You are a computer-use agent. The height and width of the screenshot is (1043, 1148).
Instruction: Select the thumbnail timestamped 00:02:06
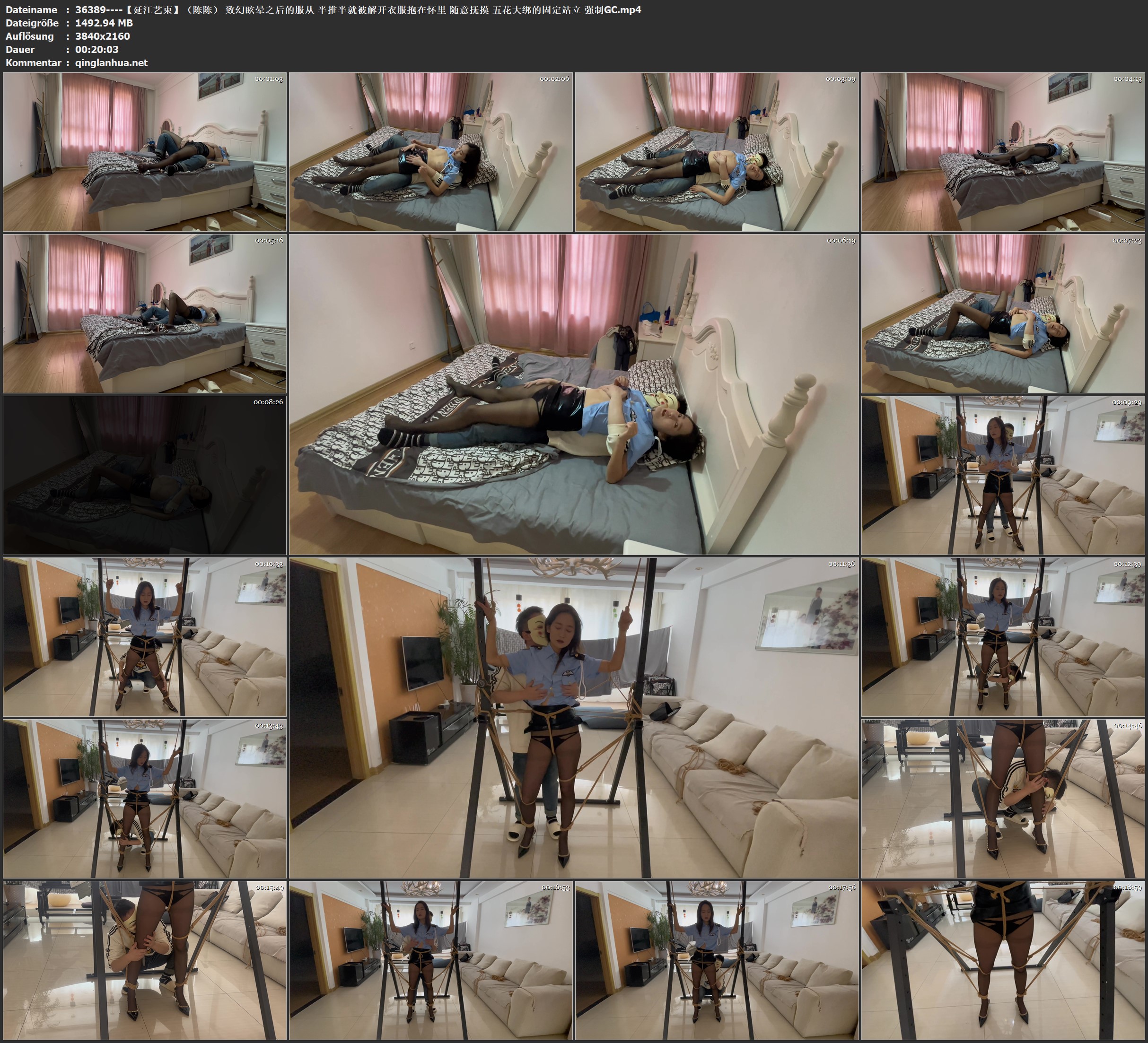pos(431,152)
